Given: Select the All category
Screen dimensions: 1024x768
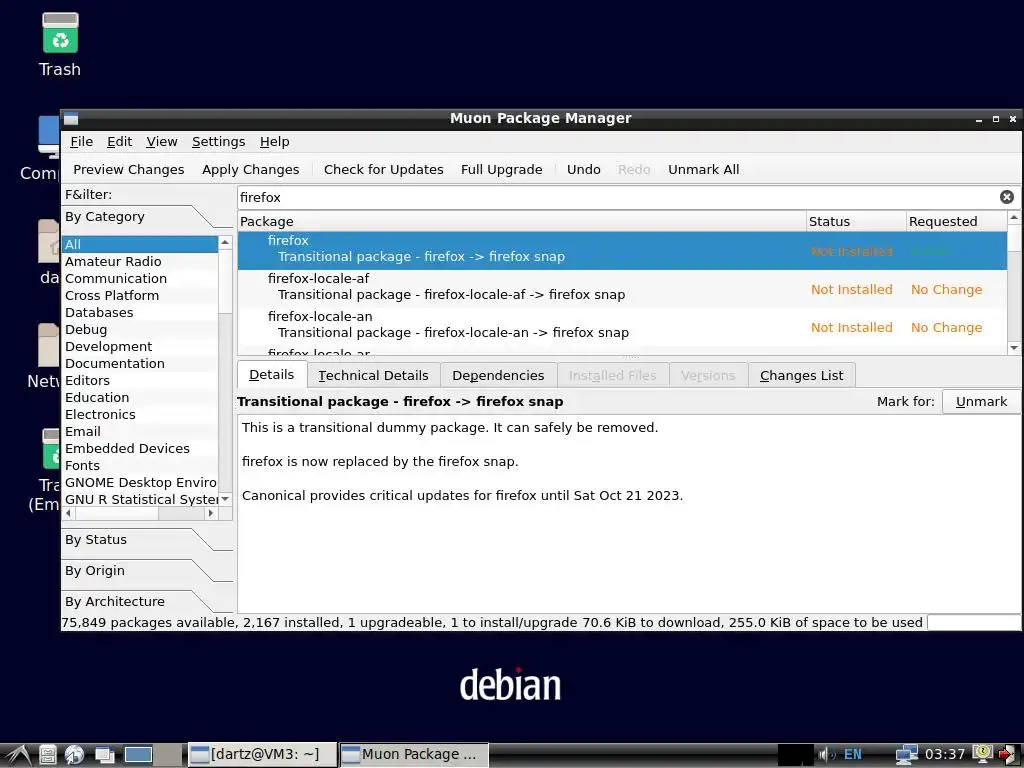Looking at the screenshot, I should point(140,244).
